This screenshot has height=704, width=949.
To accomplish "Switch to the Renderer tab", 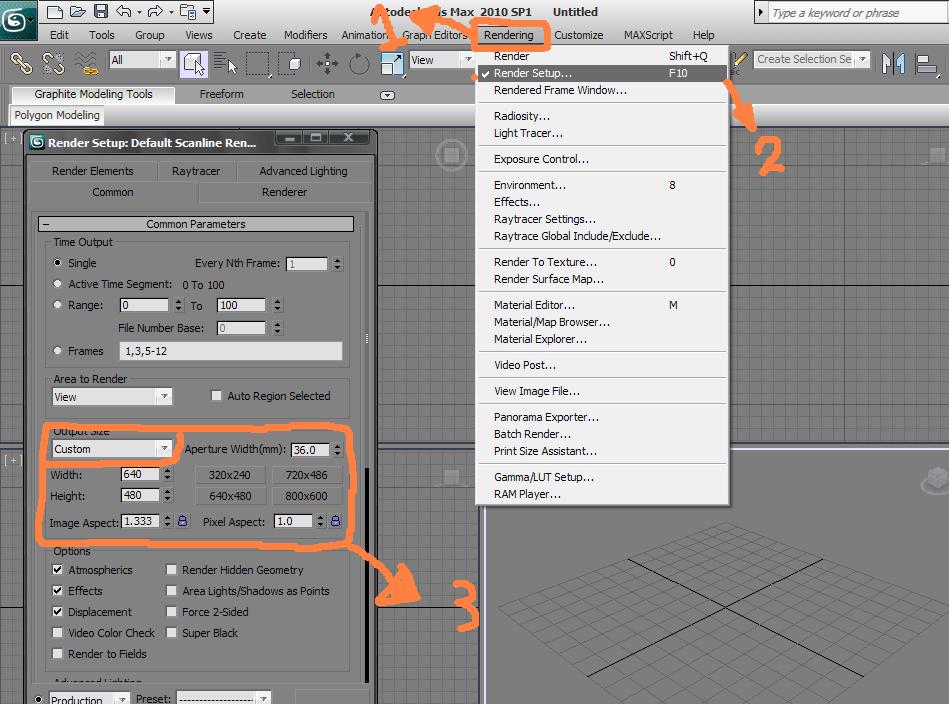I will 284,192.
